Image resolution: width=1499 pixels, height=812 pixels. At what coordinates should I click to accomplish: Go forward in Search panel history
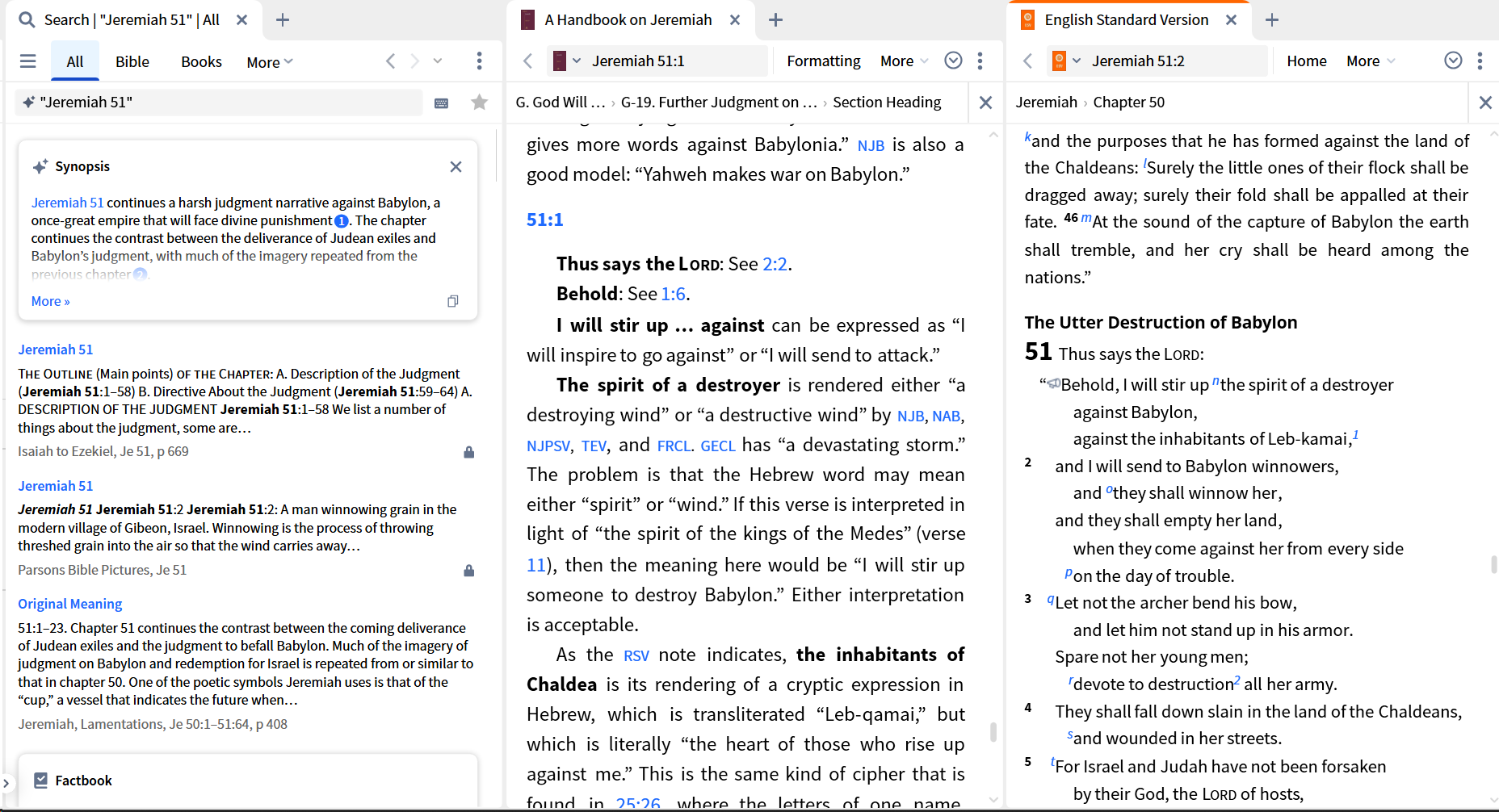click(x=415, y=61)
